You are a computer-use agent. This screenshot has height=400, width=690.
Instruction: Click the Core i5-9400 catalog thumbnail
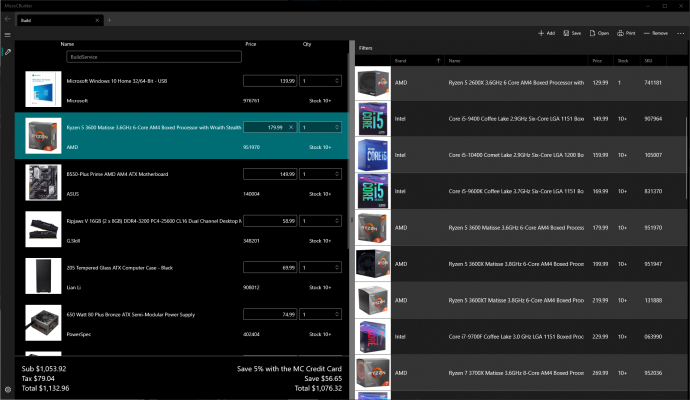[x=373, y=119]
